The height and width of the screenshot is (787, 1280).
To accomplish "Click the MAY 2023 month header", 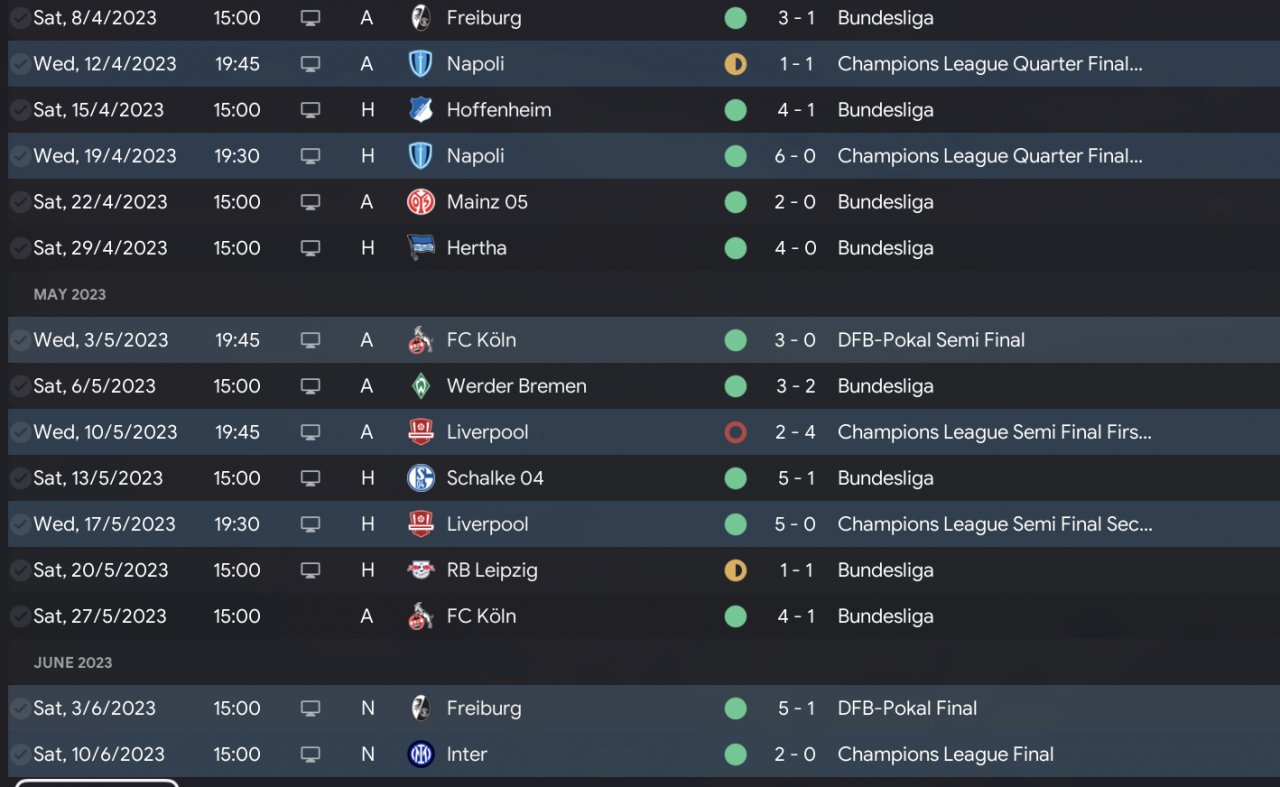I will (70, 294).
